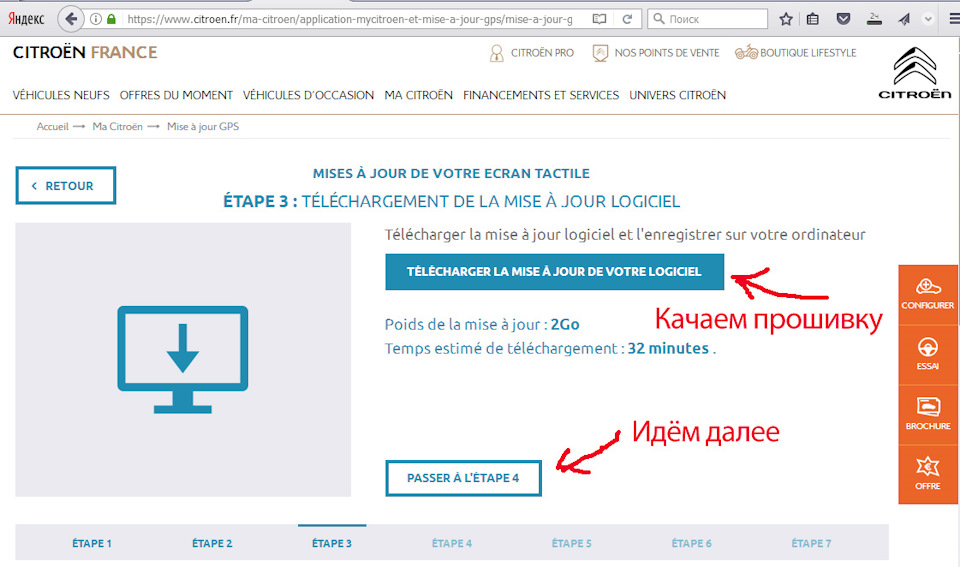Screen dimensions: 960x567
Task: Open the site information icon in the address bar
Action: click(96, 19)
